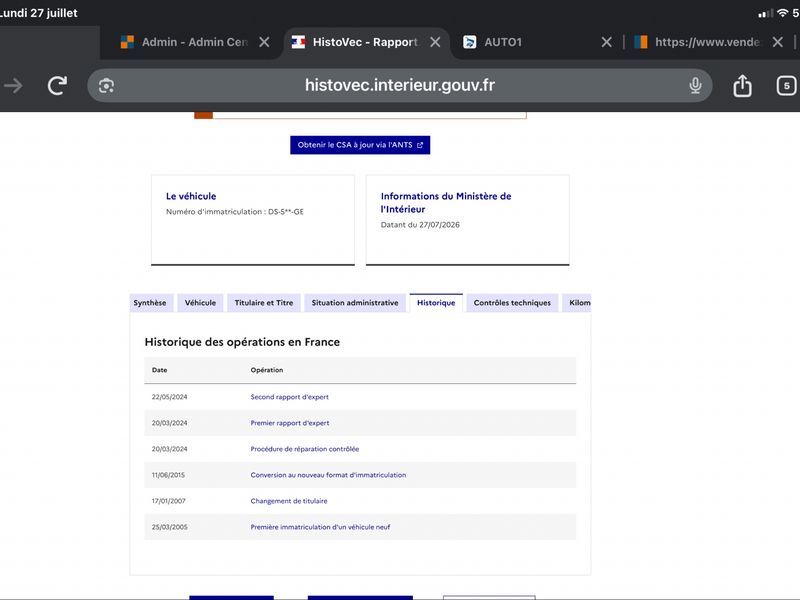Click Changement de titulaire operation

tap(289, 501)
